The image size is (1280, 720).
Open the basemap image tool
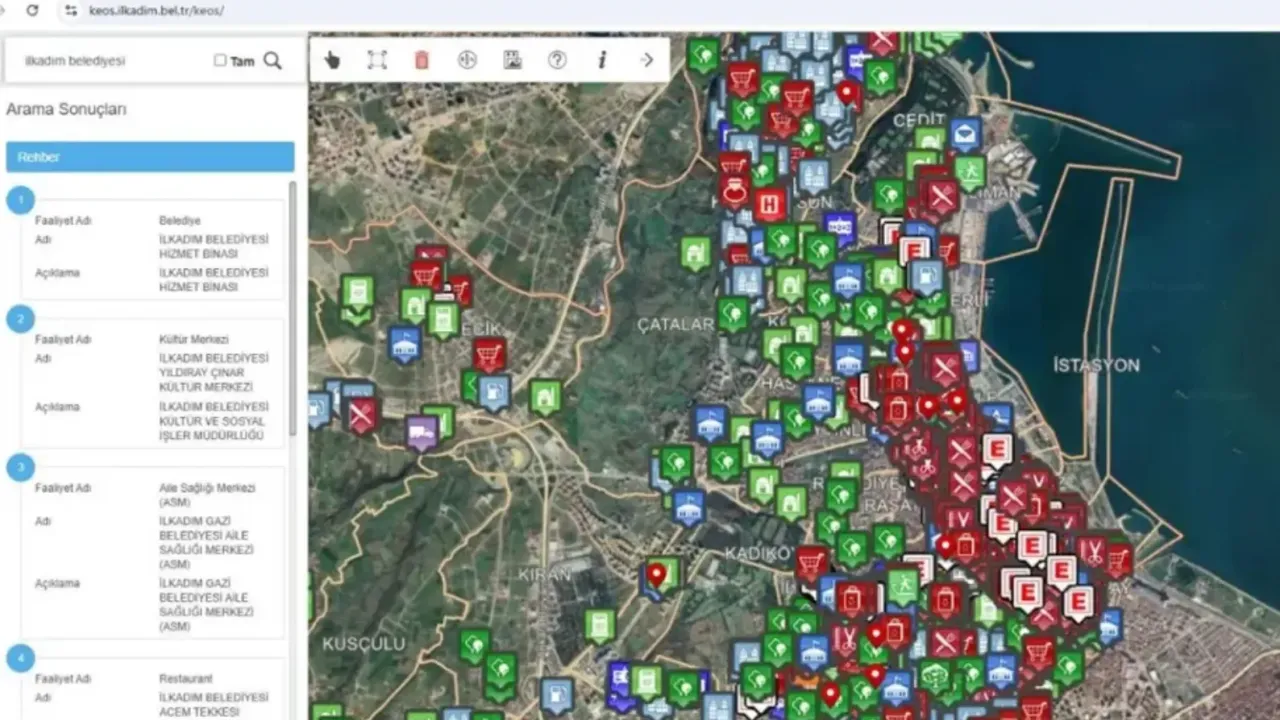[x=512, y=60]
